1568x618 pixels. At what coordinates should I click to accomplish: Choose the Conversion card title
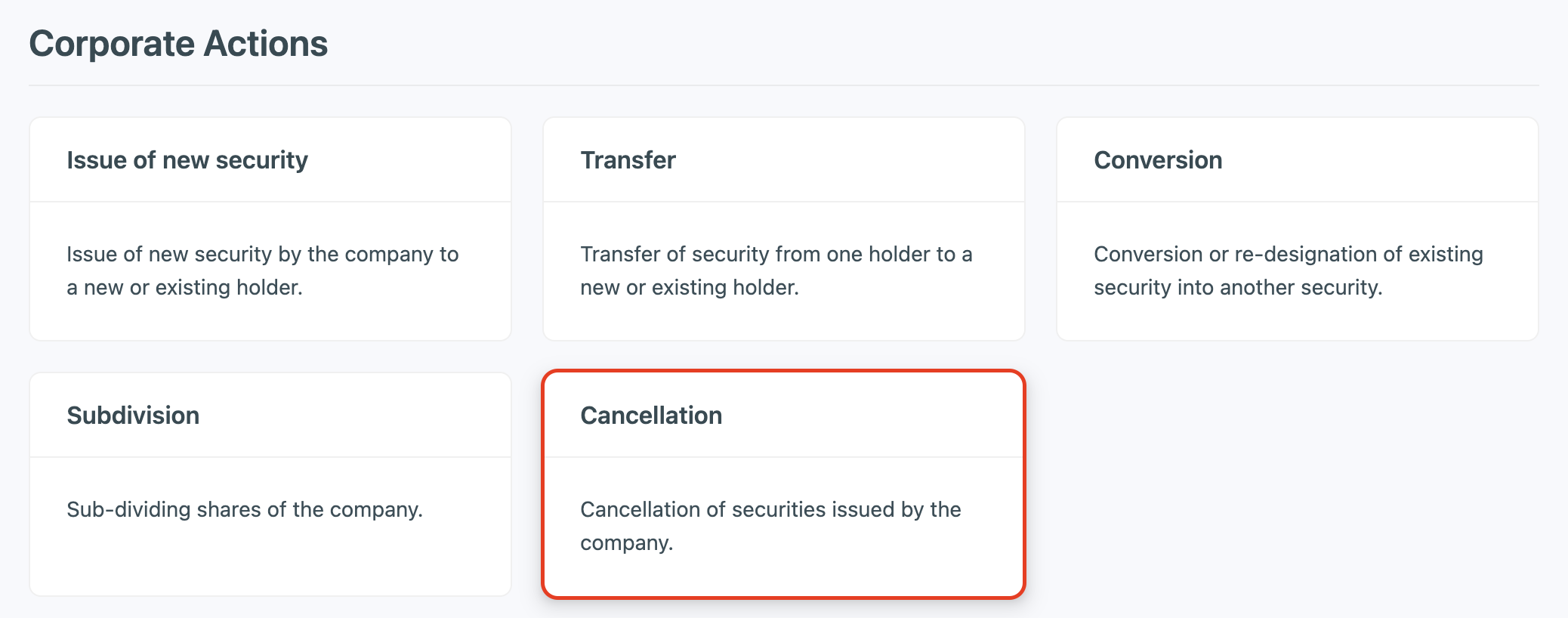[1158, 160]
